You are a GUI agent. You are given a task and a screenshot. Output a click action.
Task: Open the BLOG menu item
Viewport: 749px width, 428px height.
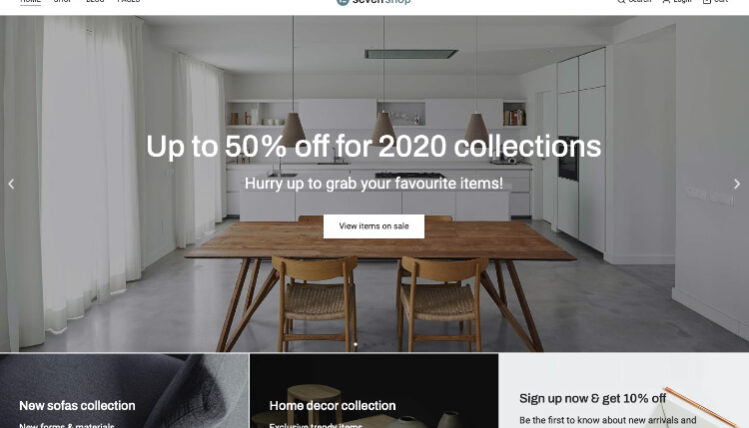click(95, 1)
